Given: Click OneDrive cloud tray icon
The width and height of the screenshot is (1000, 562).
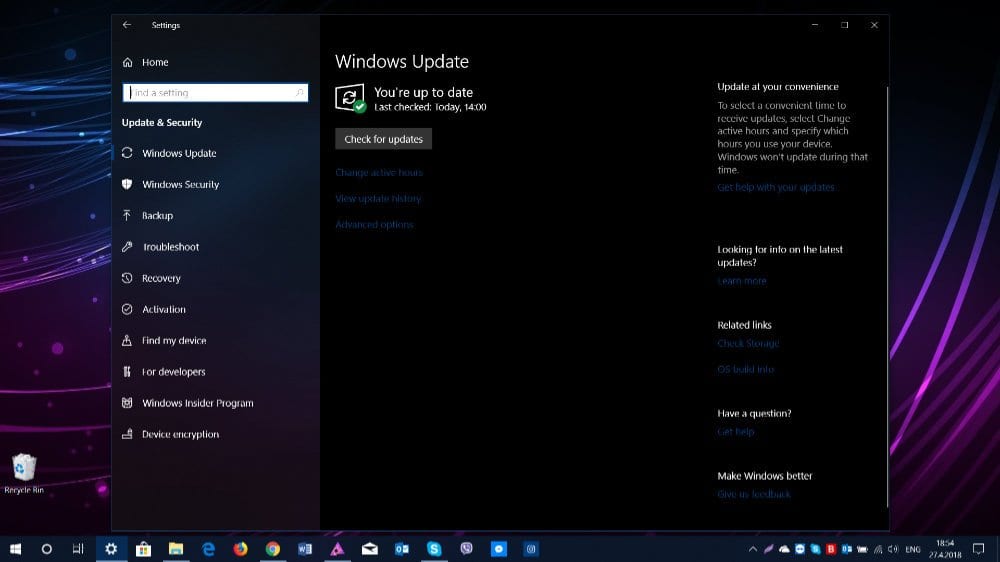Looking at the screenshot, I should point(784,549).
